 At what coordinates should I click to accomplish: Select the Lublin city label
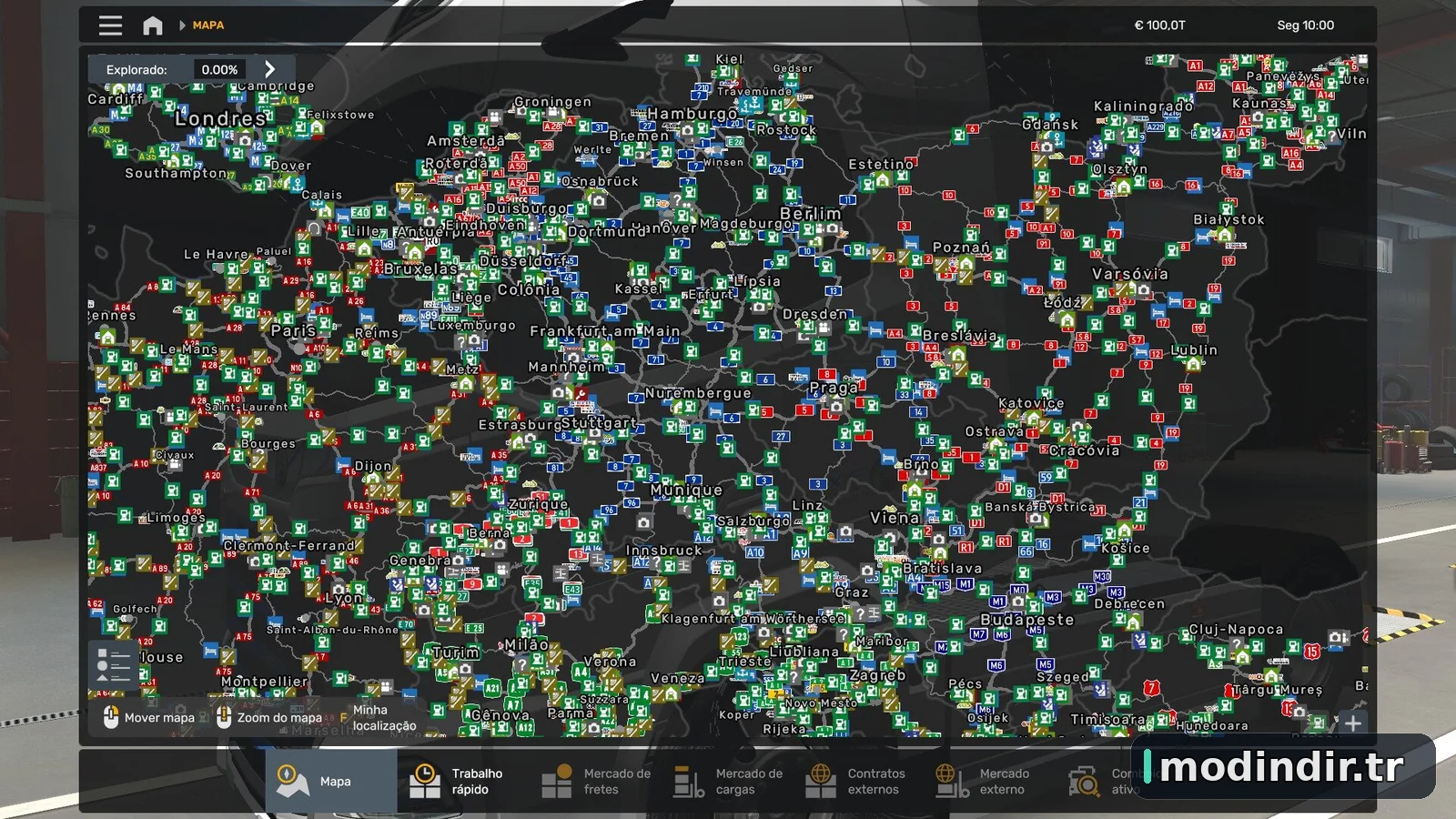[x=1194, y=349]
